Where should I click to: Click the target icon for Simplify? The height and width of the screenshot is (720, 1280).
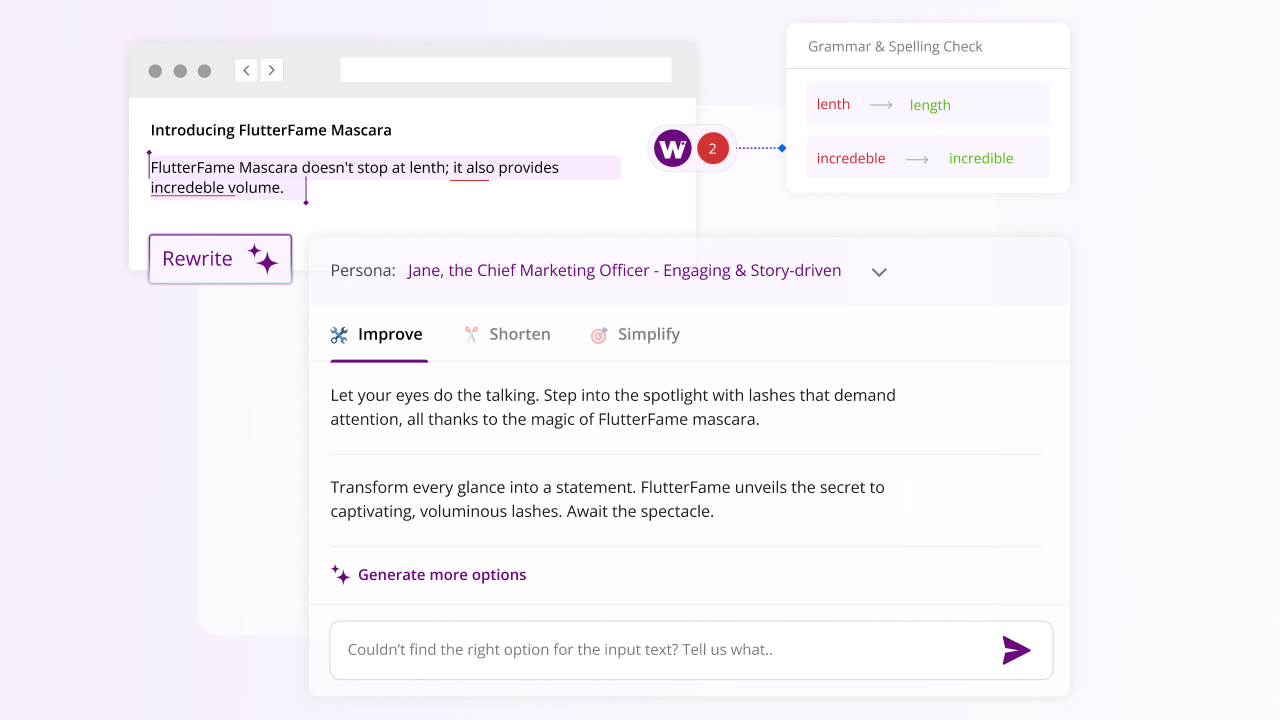(x=599, y=335)
